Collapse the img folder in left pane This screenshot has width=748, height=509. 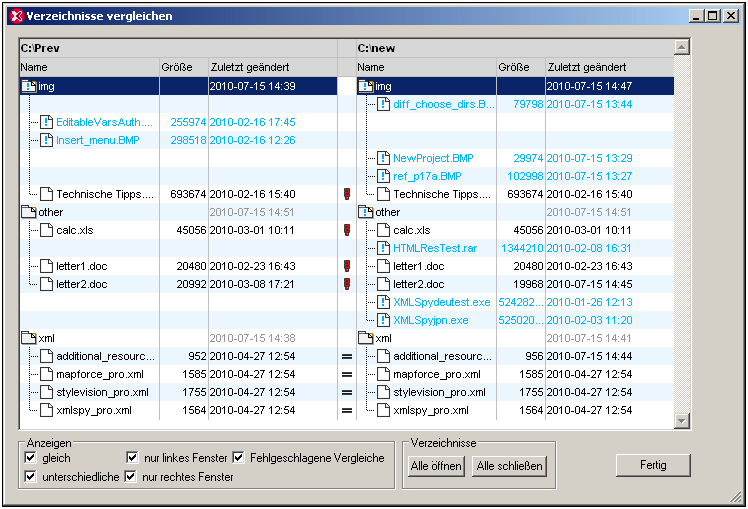[x=27, y=86]
